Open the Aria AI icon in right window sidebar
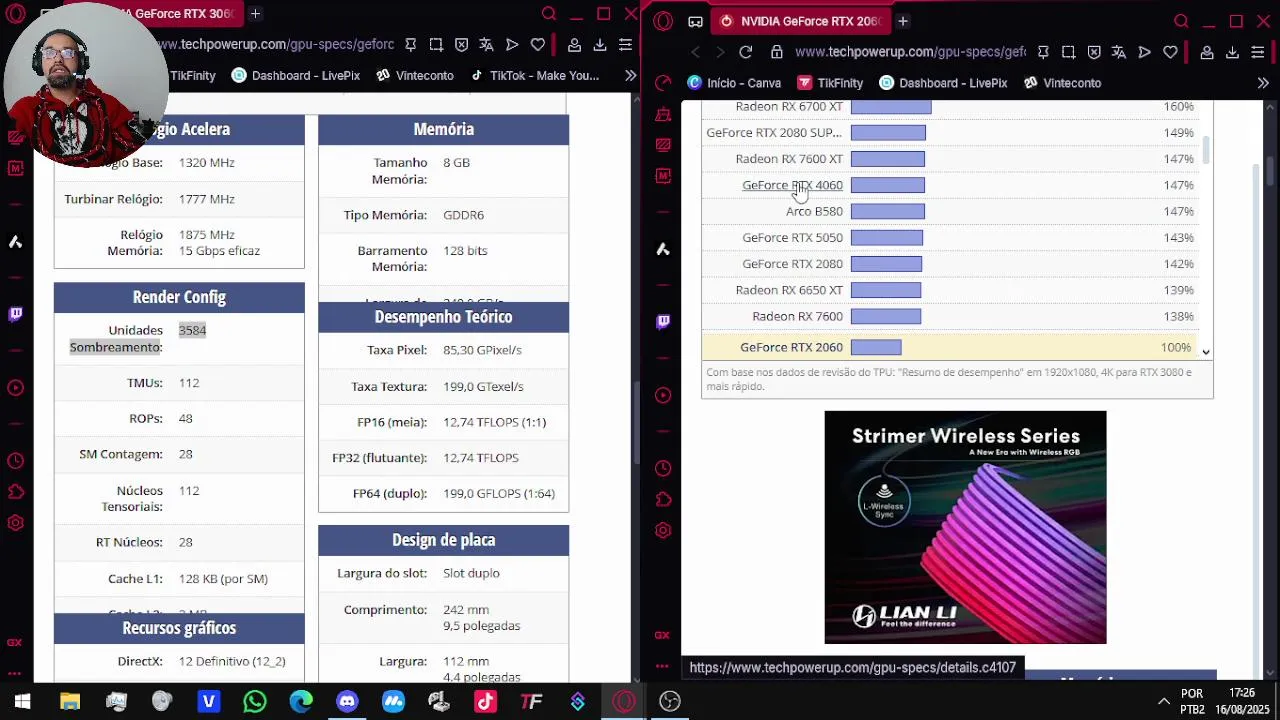The width and height of the screenshot is (1280, 720). point(663,249)
